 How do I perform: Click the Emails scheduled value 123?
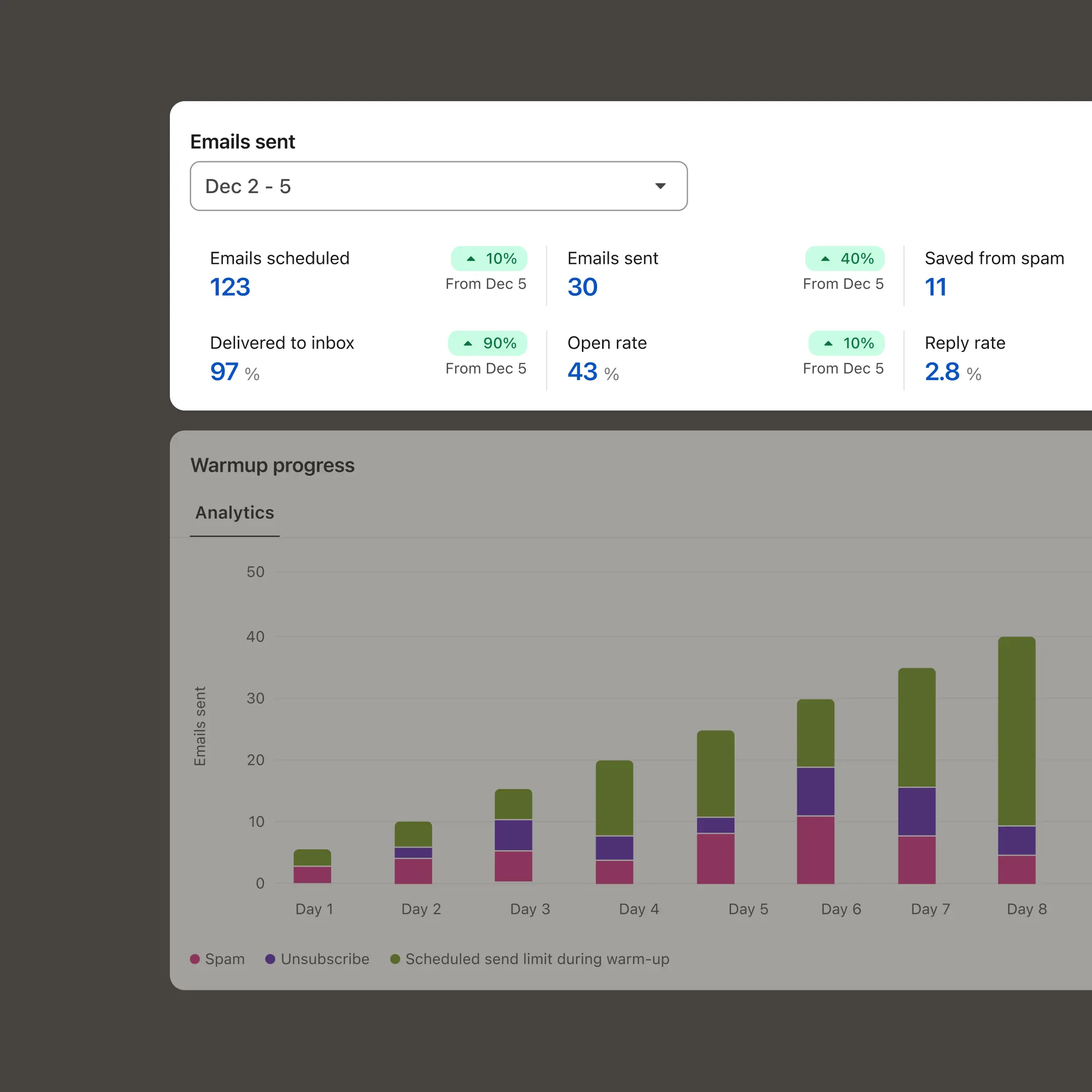[230, 287]
